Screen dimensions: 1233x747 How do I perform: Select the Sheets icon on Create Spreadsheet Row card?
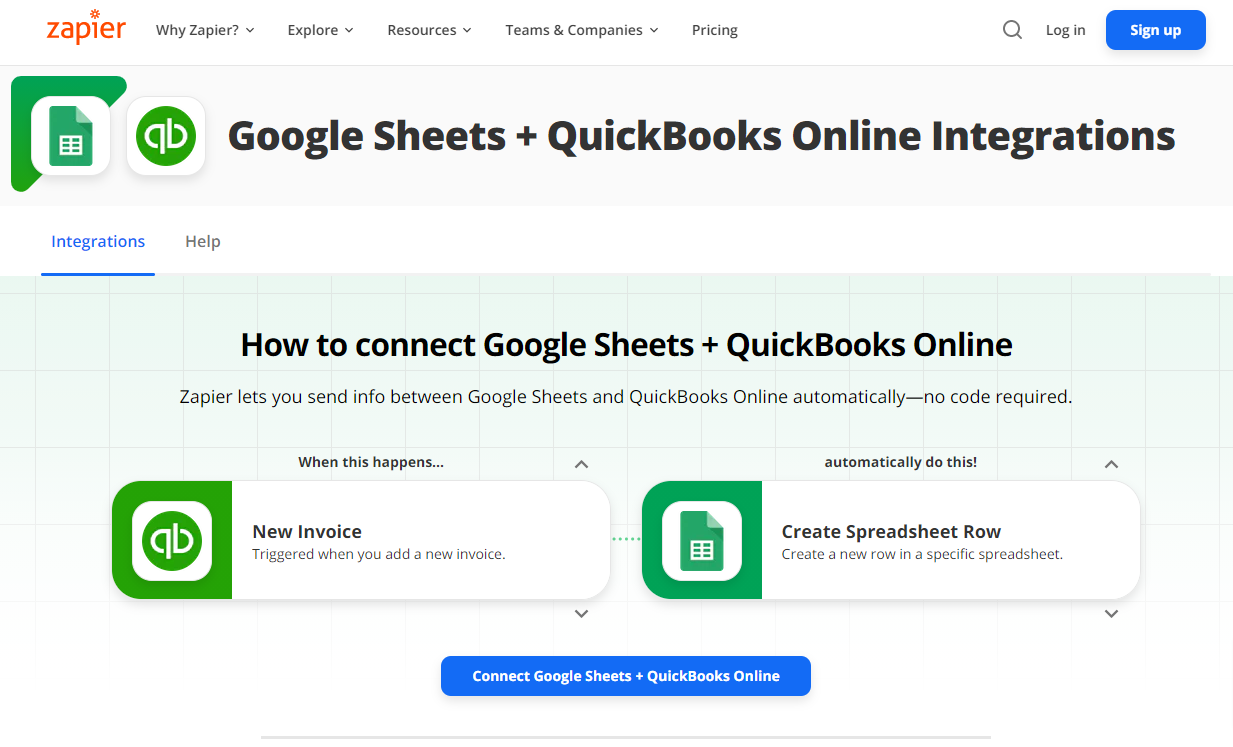702,541
